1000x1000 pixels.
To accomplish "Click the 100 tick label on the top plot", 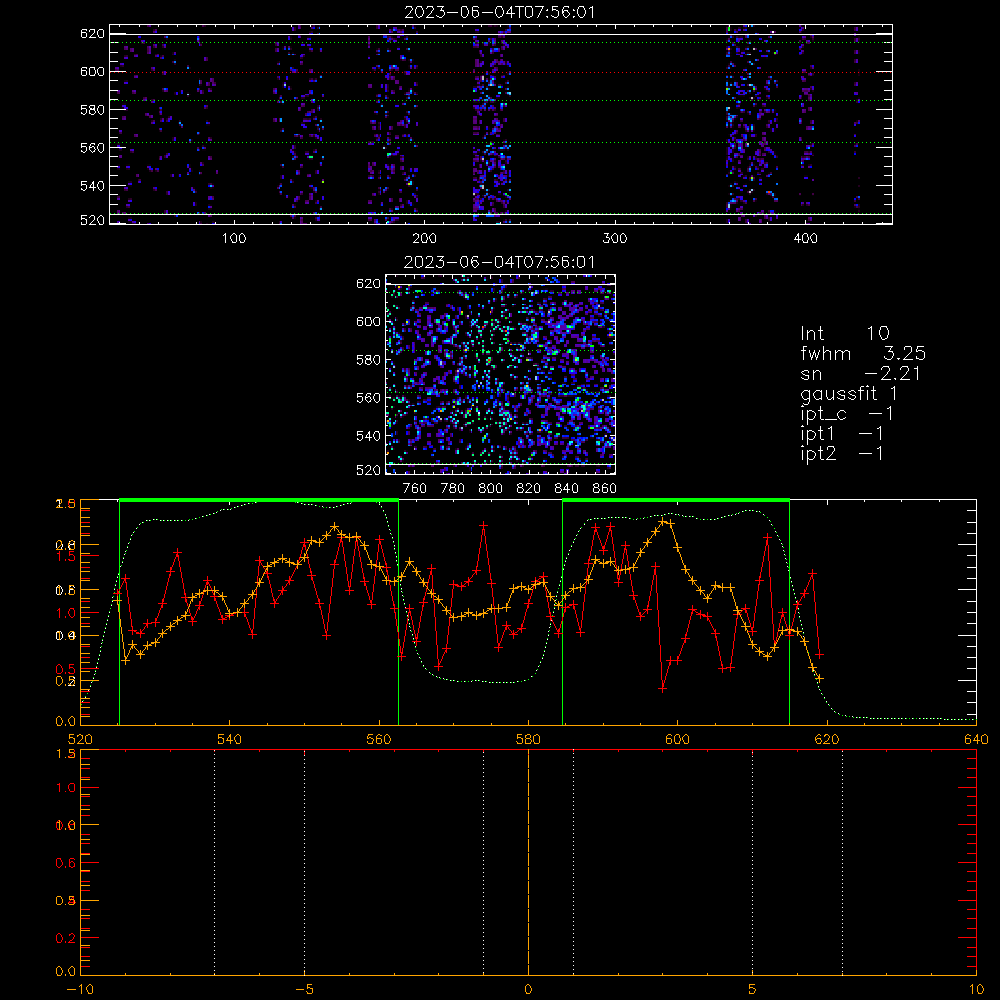I will pos(234,239).
